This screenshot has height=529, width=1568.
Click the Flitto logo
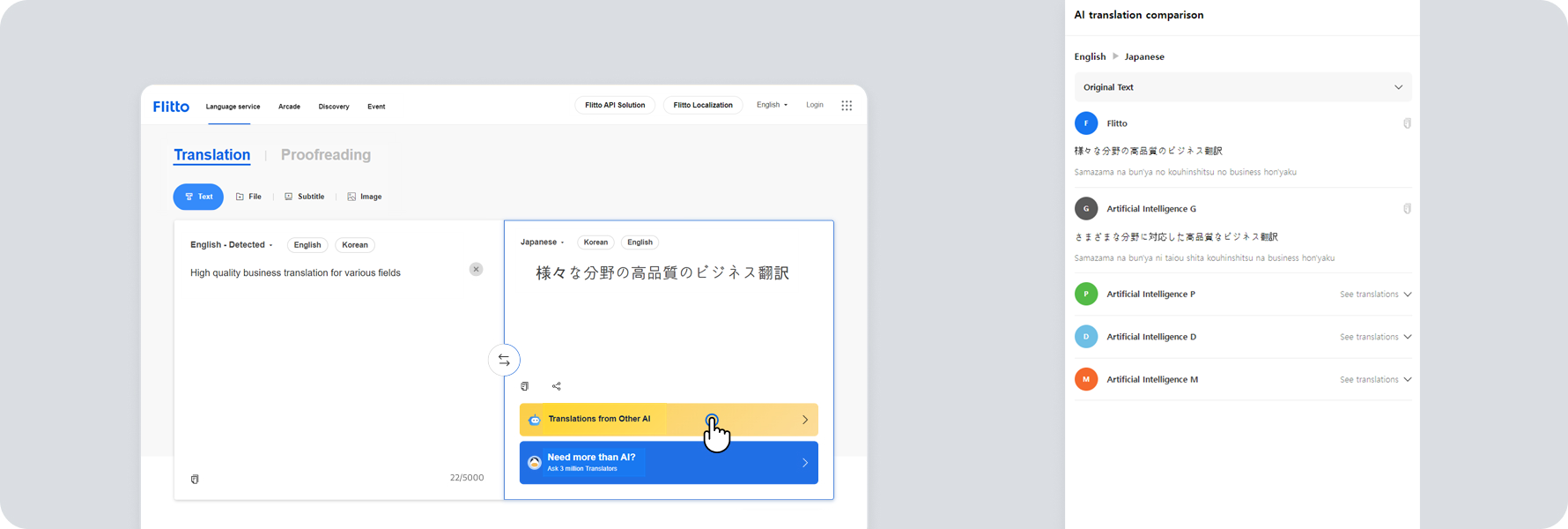click(x=171, y=107)
